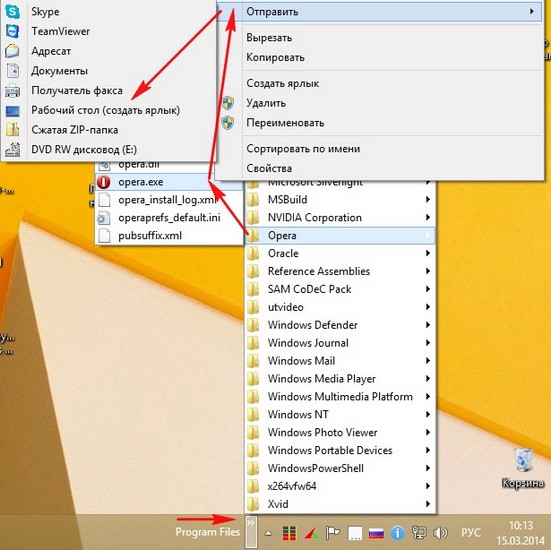Viewport: 551px width, 550px height.
Task: Click the speaker volume tray icon
Action: (440, 533)
